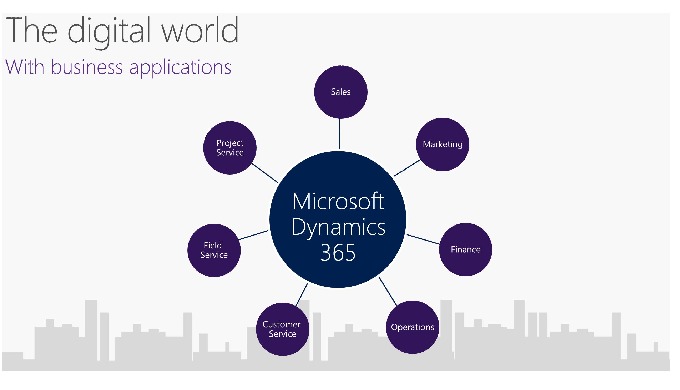The image size is (680, 390).
Task: Click the Customer Service circle
Action: pos(282,329)
